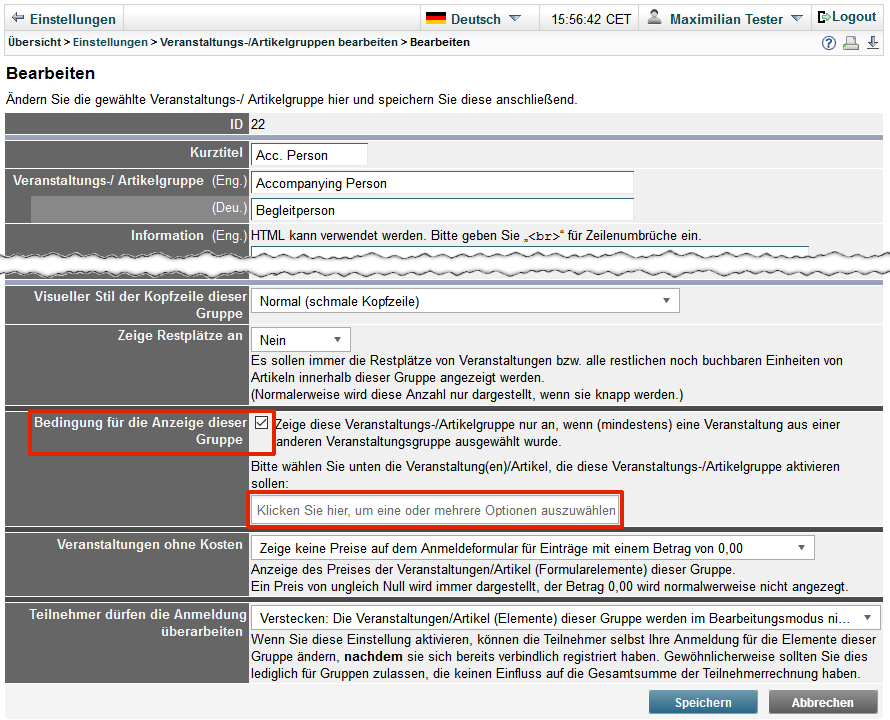Click the user profile silhouette icon

pos(654,17)
